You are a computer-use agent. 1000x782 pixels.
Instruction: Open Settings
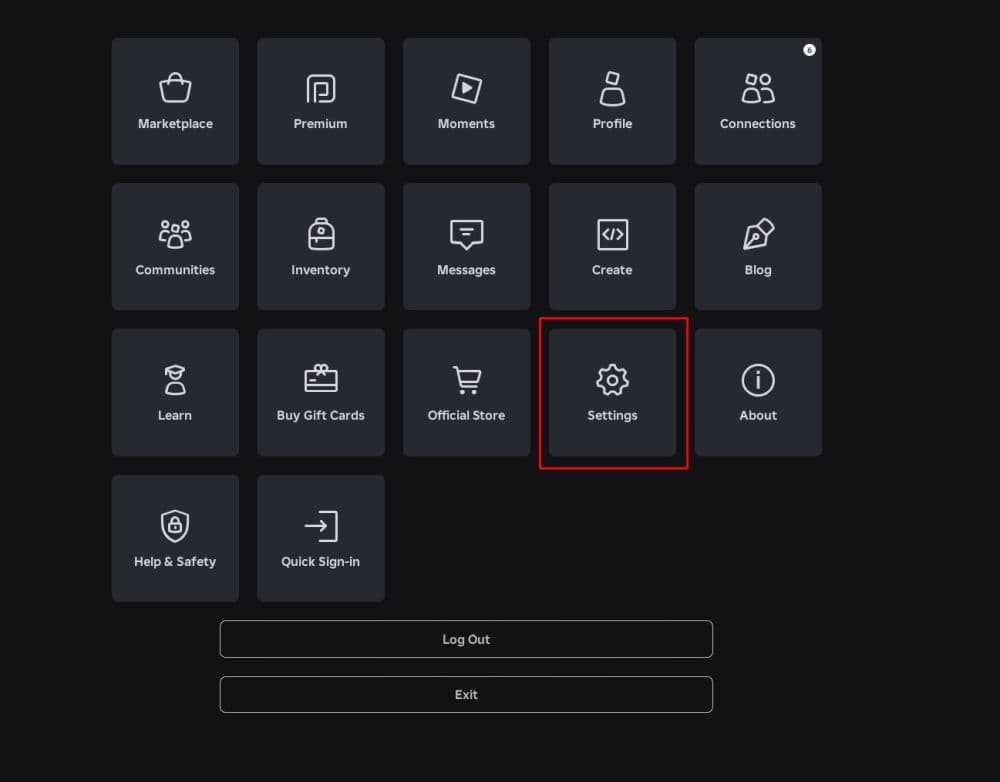point(612,392)
